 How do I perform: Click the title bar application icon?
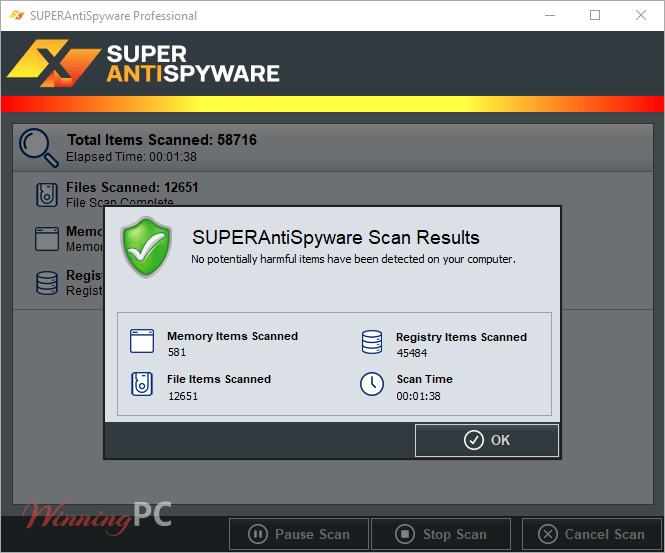(x=17, y=16)
